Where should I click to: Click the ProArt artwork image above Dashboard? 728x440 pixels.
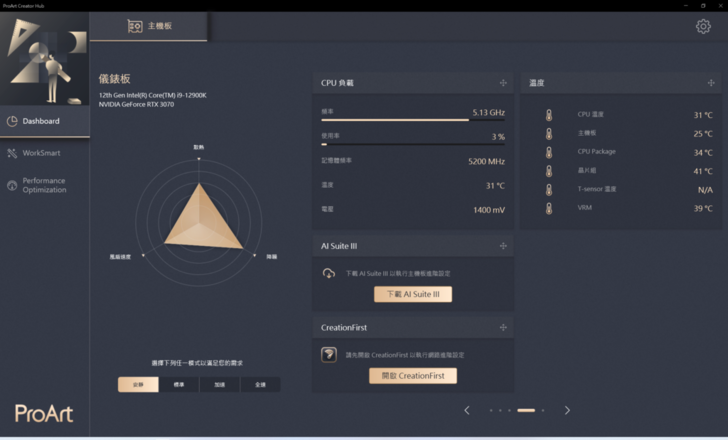(x=45, y=59)
